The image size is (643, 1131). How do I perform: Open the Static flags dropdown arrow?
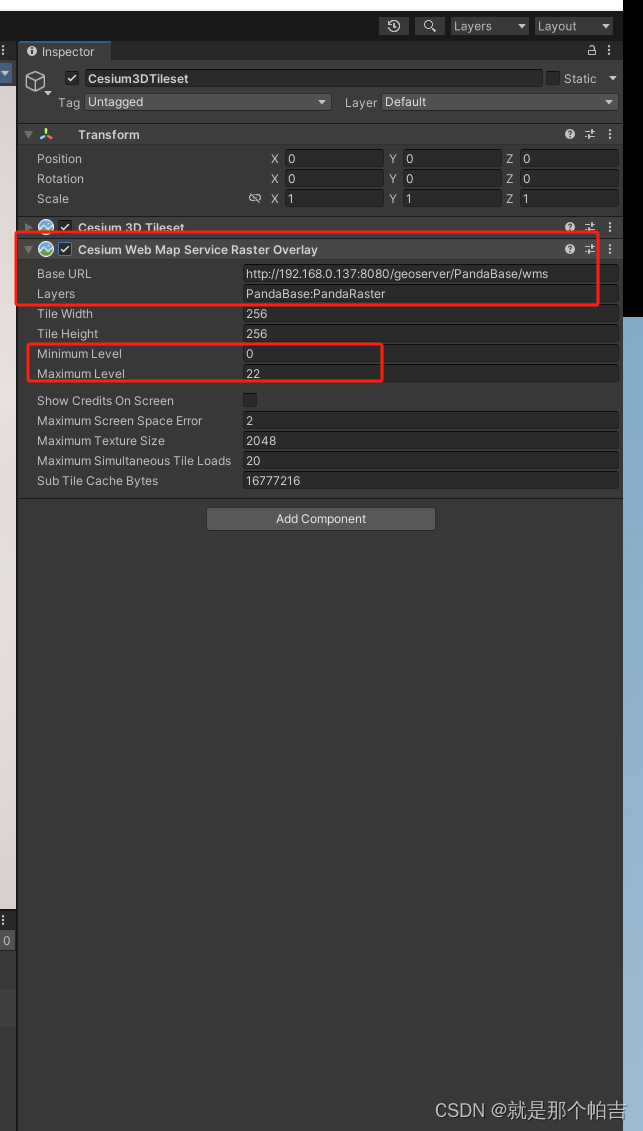tap(613, 78)
